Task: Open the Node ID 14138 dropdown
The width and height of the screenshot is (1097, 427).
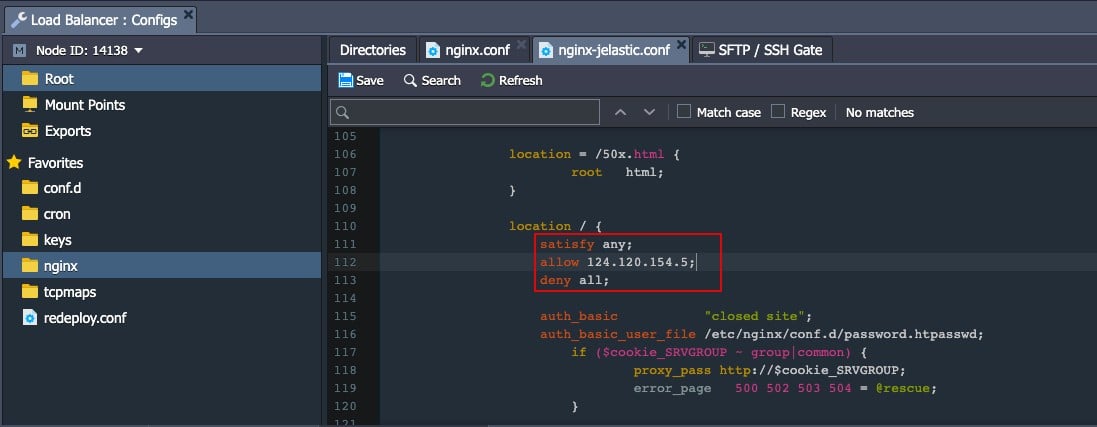Action: pos(90,50)
